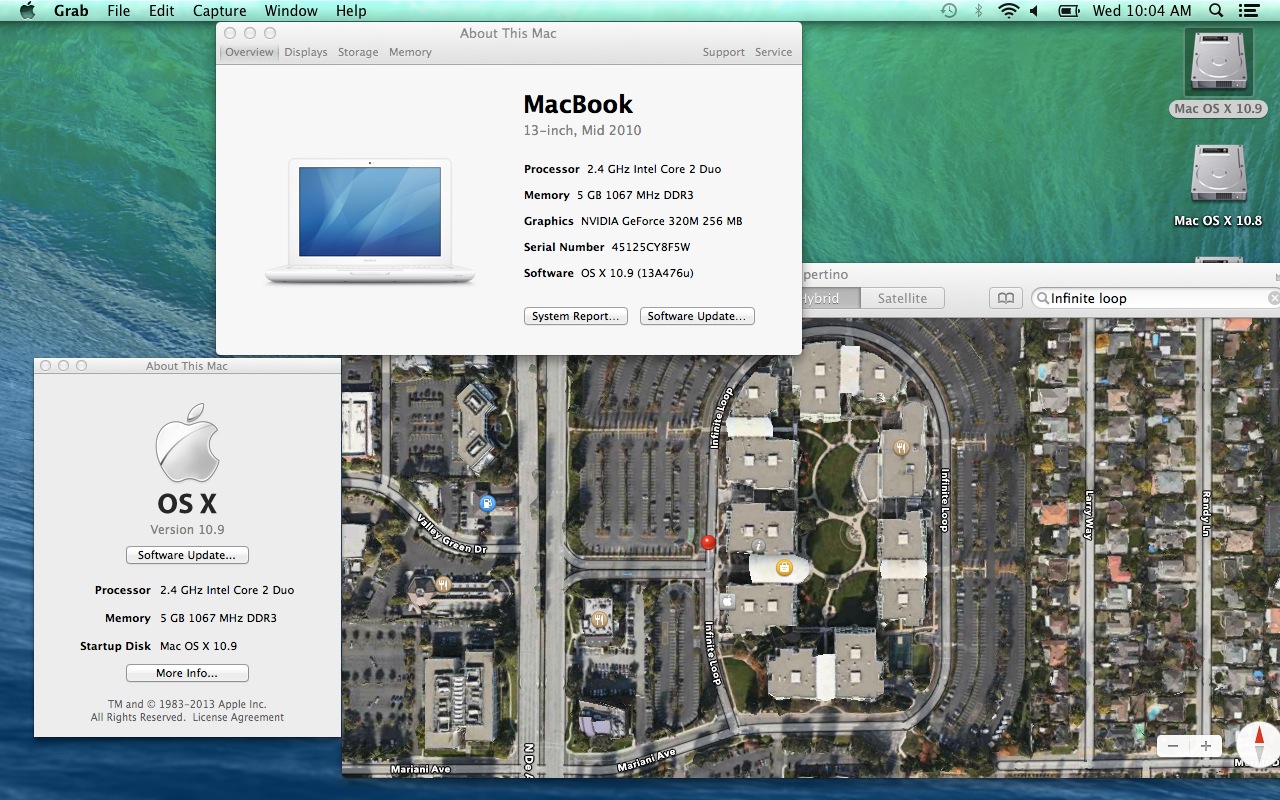1280x800 pixels.
Task: Open the Maps bookmarks book icon
Action: tap(1006, 298)
